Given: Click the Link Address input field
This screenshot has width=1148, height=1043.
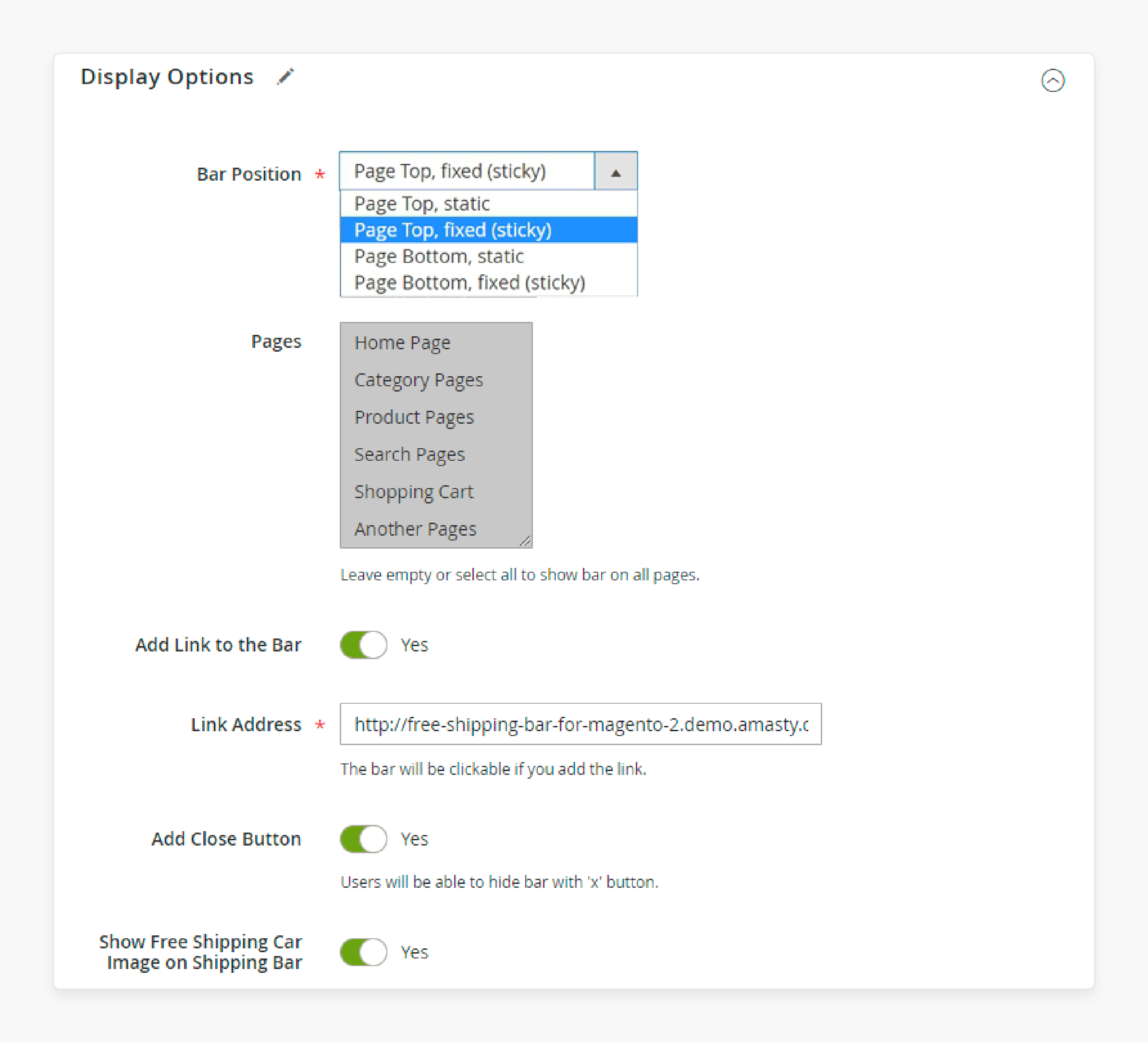Looking at the screenshot, I should 580,724.
